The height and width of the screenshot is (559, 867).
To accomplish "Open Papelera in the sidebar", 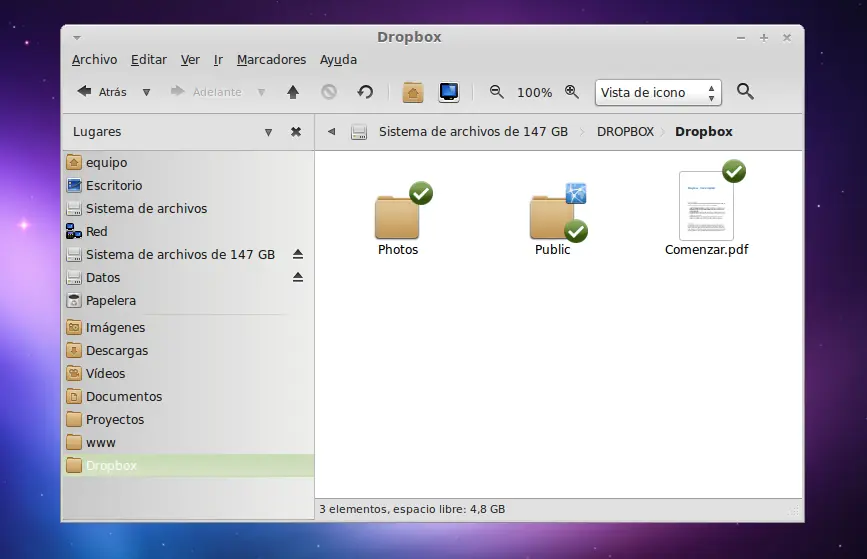I will (188, 300).
